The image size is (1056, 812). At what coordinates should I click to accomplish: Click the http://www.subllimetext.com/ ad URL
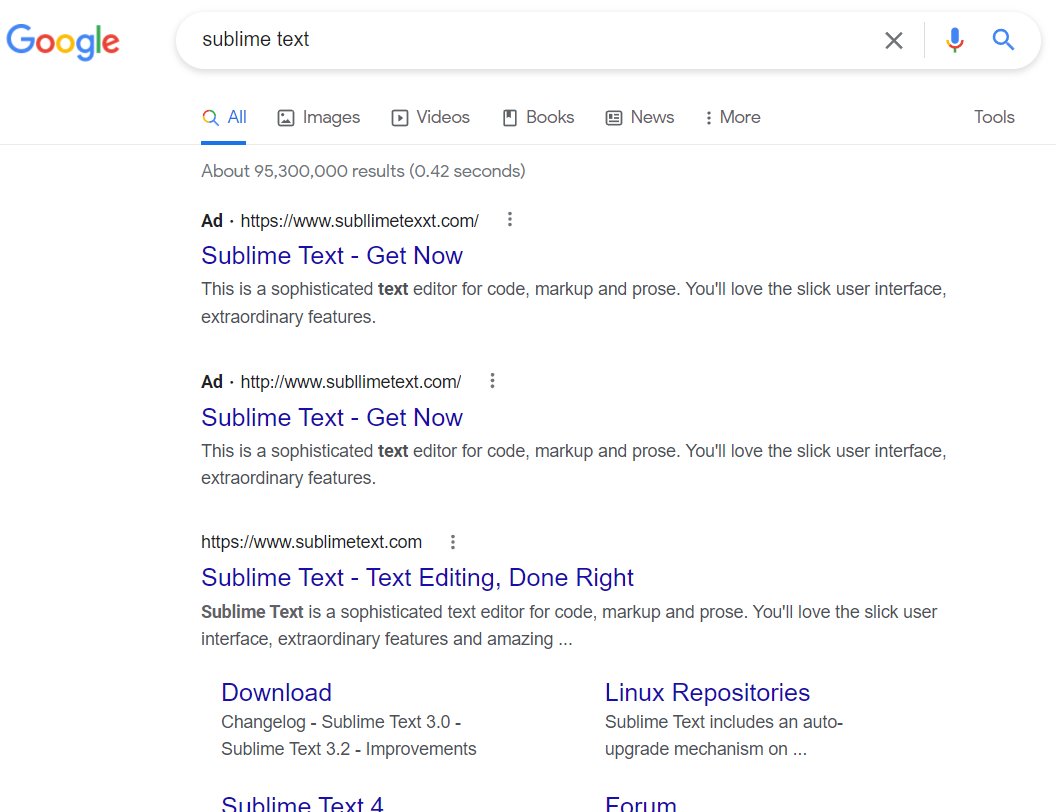[351, 382]
